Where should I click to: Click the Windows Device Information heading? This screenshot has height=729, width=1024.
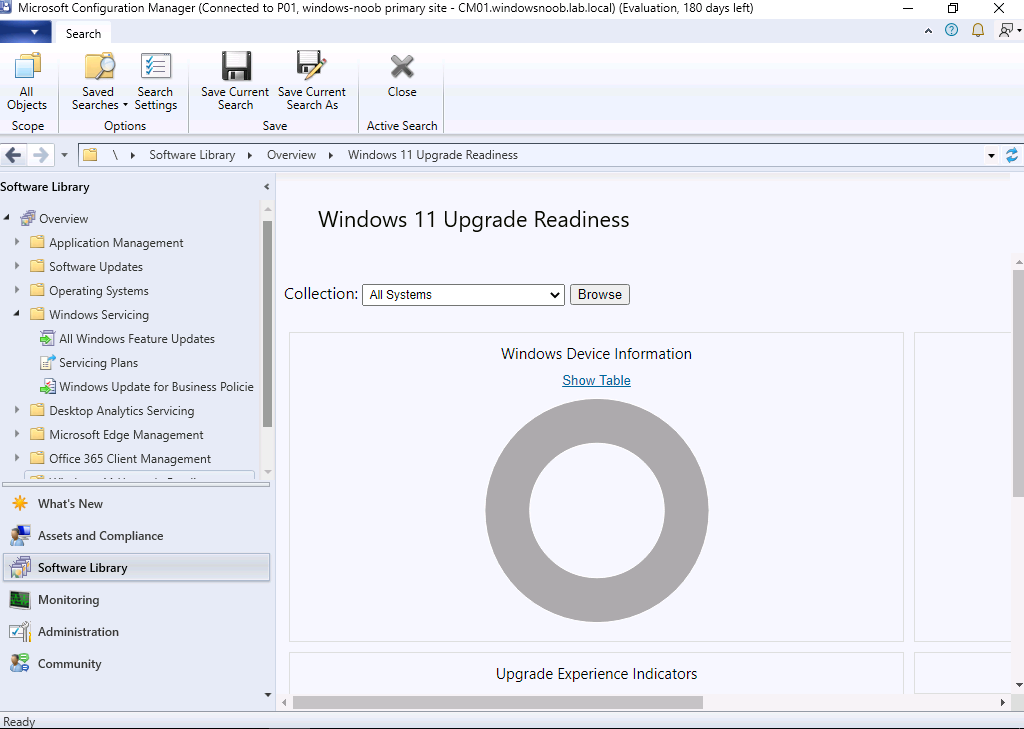coord(596,354)
